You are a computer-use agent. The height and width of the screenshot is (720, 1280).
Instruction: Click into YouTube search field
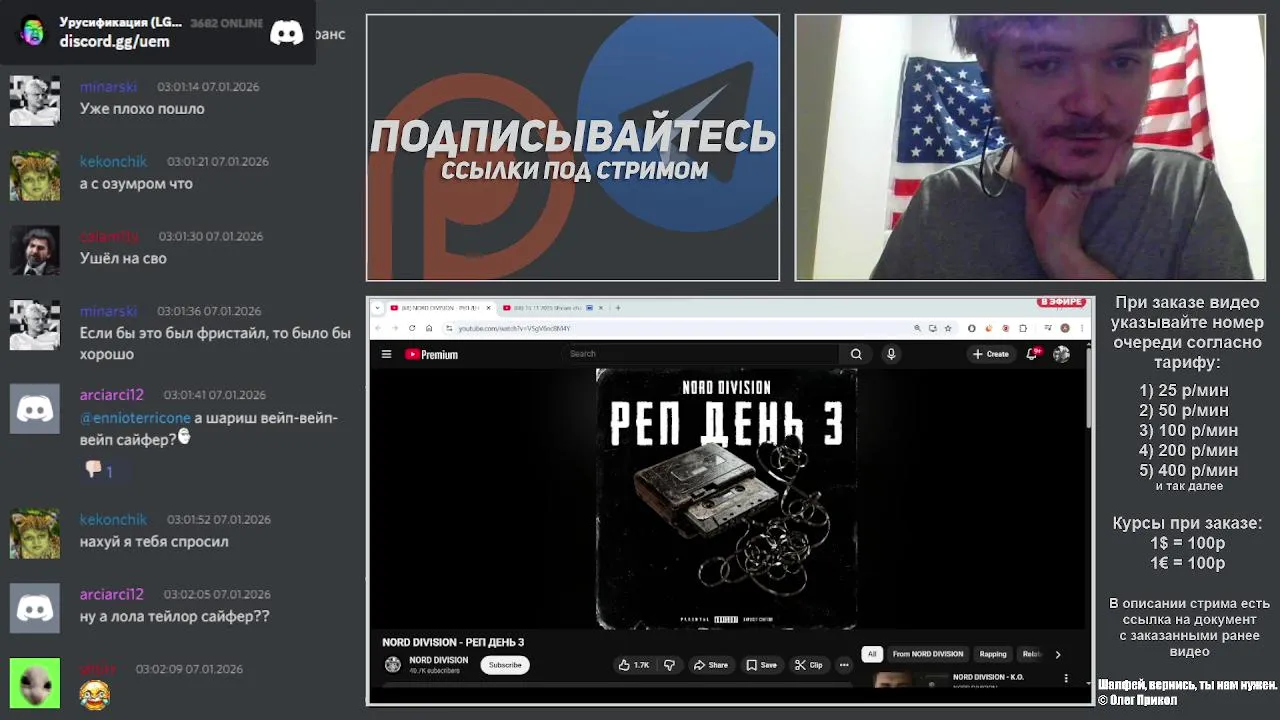coord(700,354)
